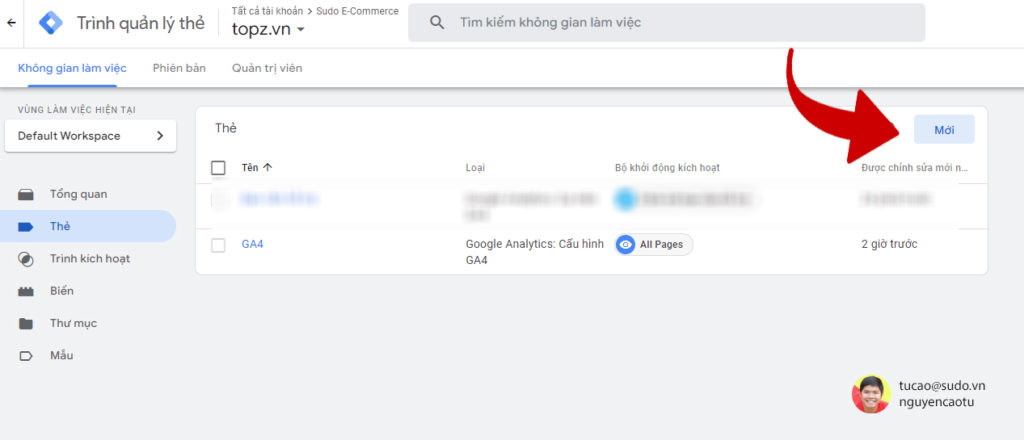Image resolution: width=1024 pixels, height=440 pixels.
Task: Click the Google Tag Manager logo
Action: [x=50, y=23]
